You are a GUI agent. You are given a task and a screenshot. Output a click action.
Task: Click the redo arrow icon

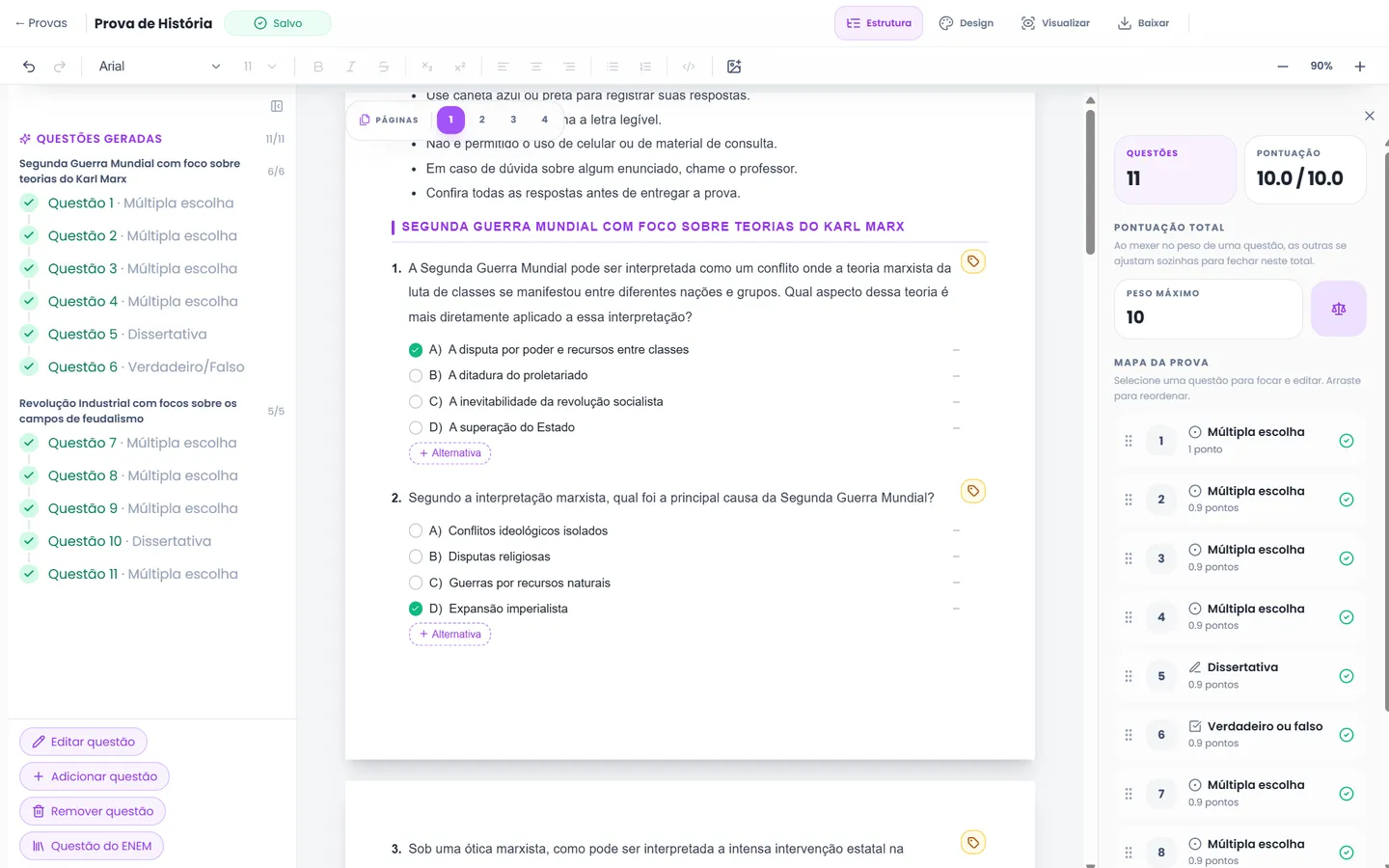click(60, 67)
